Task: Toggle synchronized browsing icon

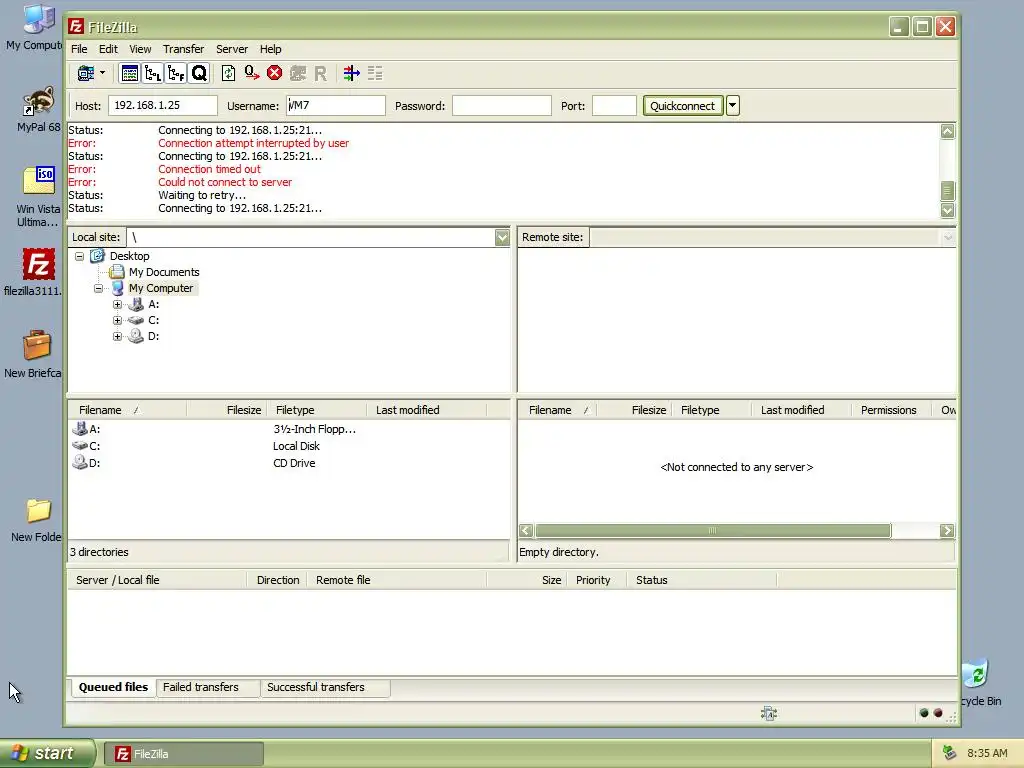Action: click(375, 73)
